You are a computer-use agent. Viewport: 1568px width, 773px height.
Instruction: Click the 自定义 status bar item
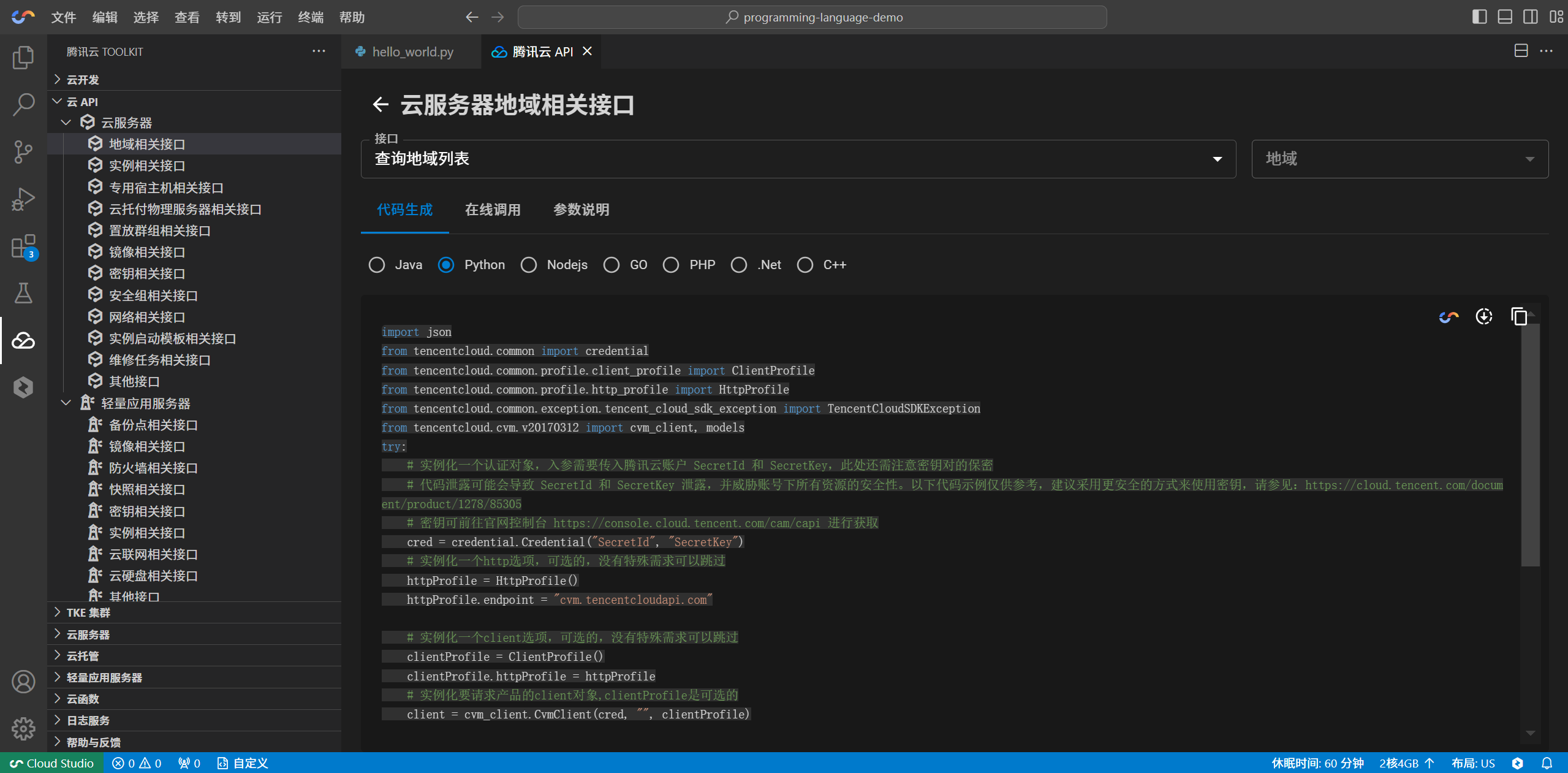[x=243, y=763]
